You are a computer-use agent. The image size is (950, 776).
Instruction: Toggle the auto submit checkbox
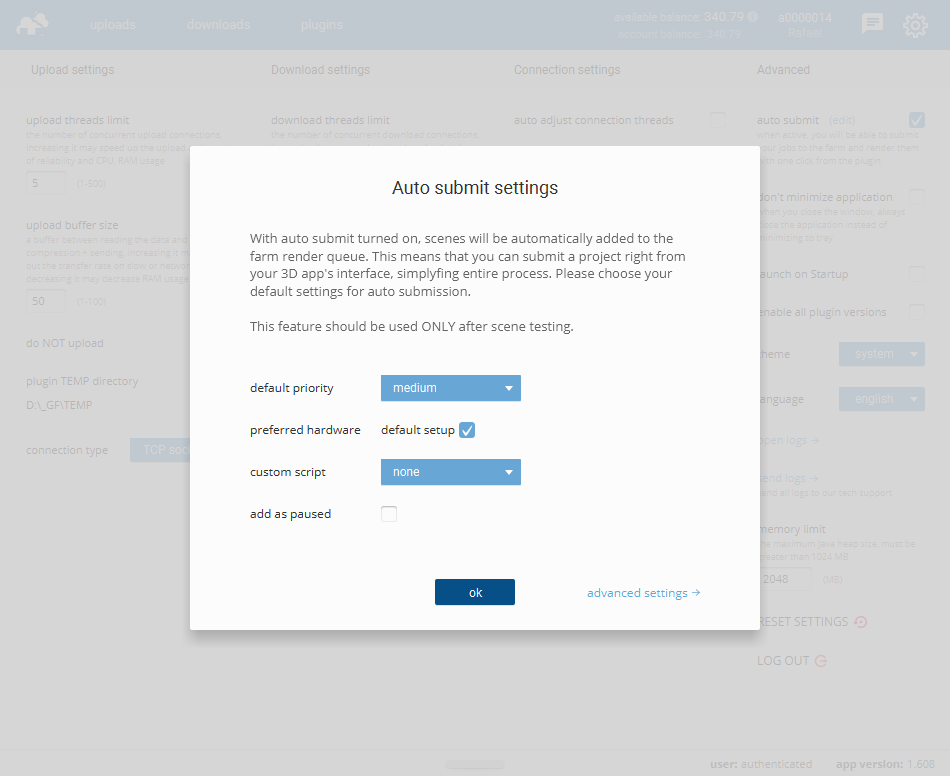click(917, 120)
